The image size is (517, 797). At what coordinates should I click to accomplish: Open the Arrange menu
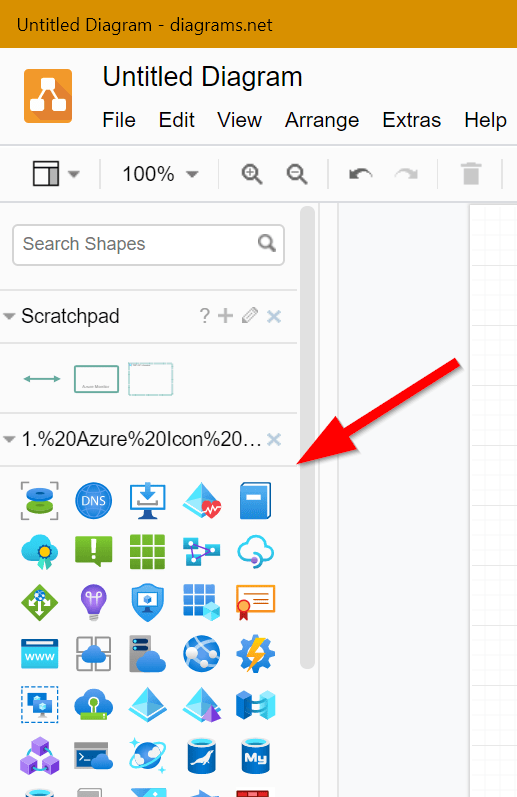(322, 120)
